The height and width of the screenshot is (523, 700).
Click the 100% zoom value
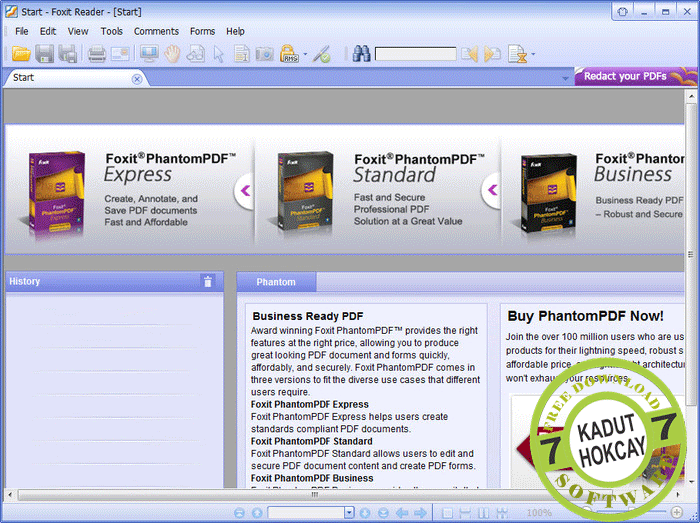tap(539, 513)
